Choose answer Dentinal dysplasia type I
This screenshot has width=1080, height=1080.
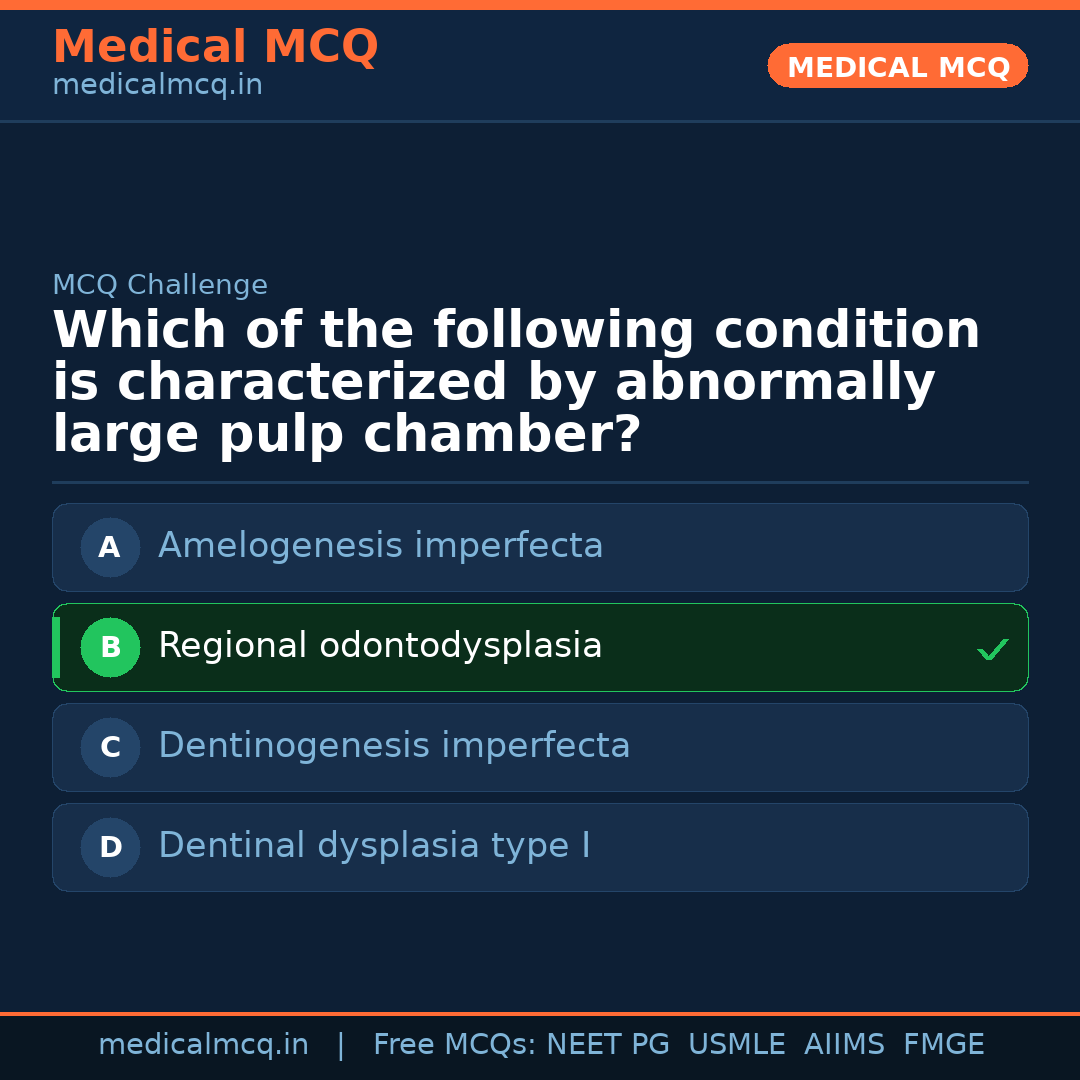374,846
